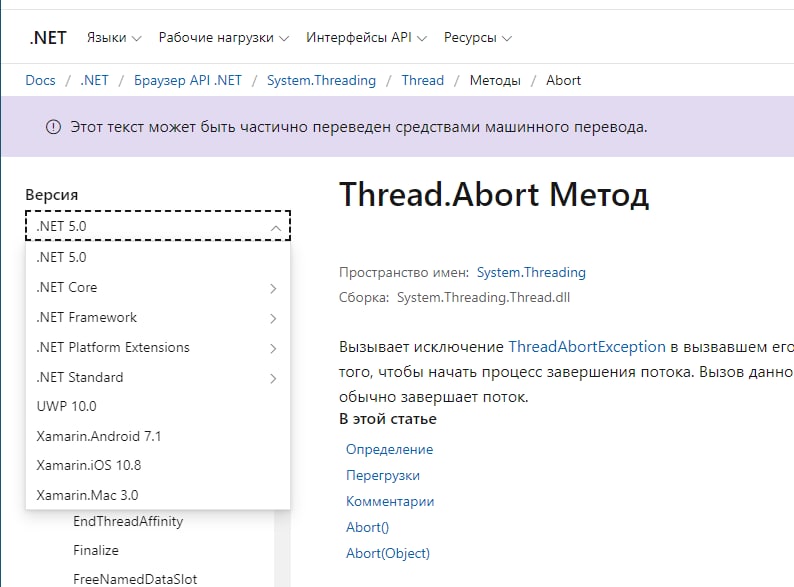Click the Методы breadcrumb text
The image size is (794, 587).
click(x=495, y=81)
